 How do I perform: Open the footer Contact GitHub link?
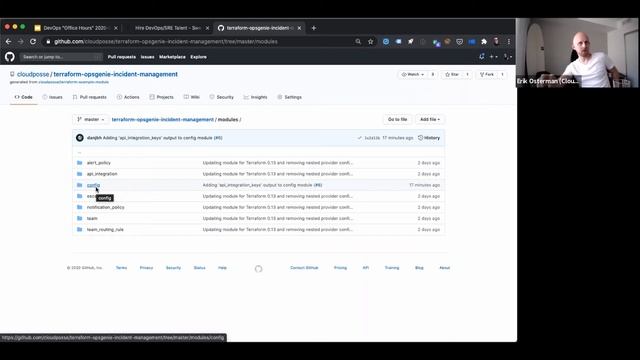(x=304, y=268)
